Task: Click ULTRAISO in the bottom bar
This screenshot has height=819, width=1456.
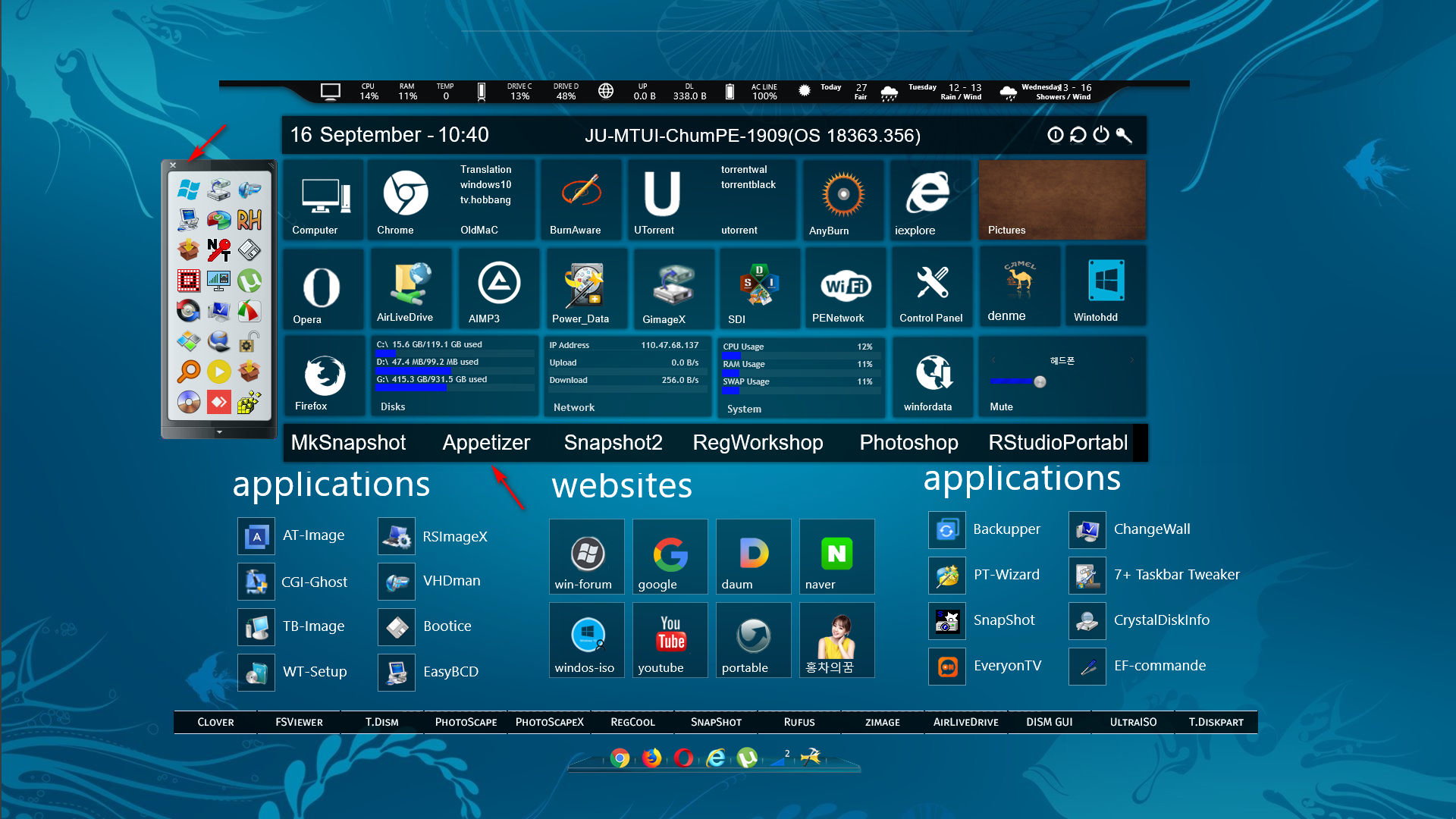Action: coord(1133,722)
